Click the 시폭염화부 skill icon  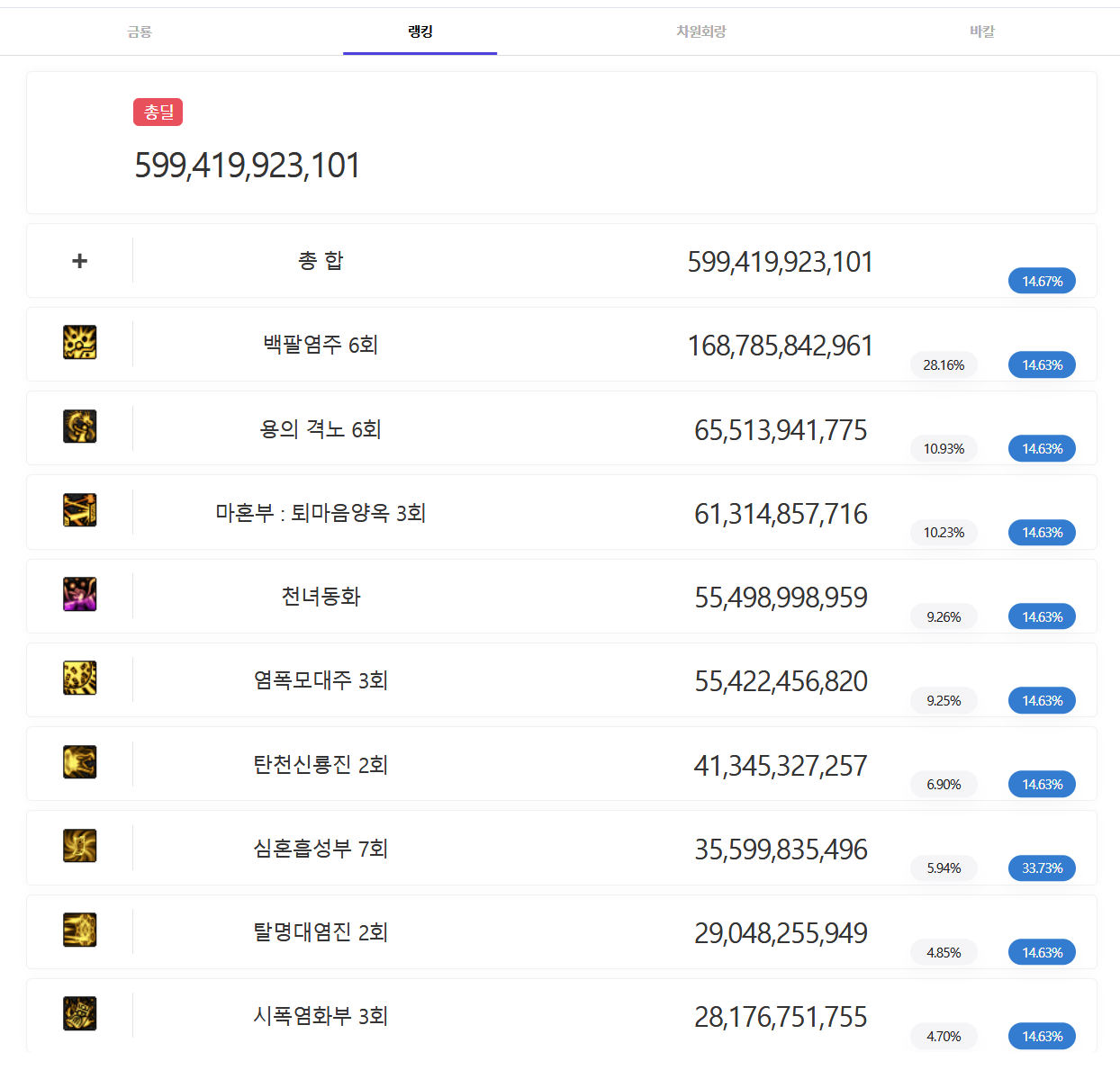point(80,1013)
